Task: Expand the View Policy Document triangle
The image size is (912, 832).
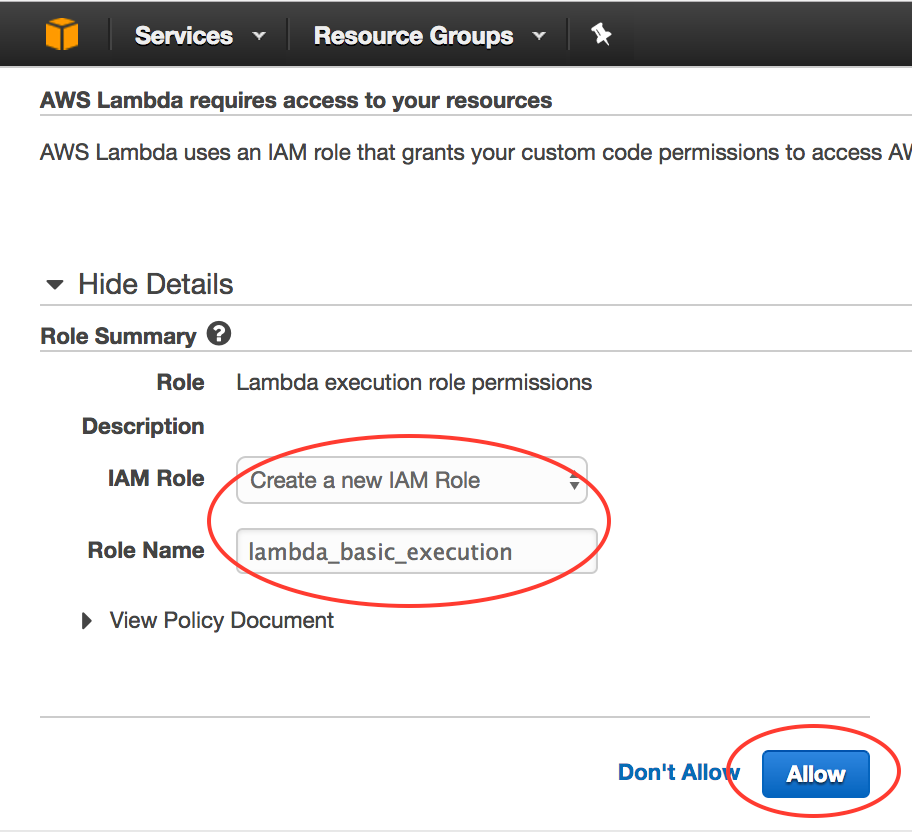Action: [x=87, y=621]
